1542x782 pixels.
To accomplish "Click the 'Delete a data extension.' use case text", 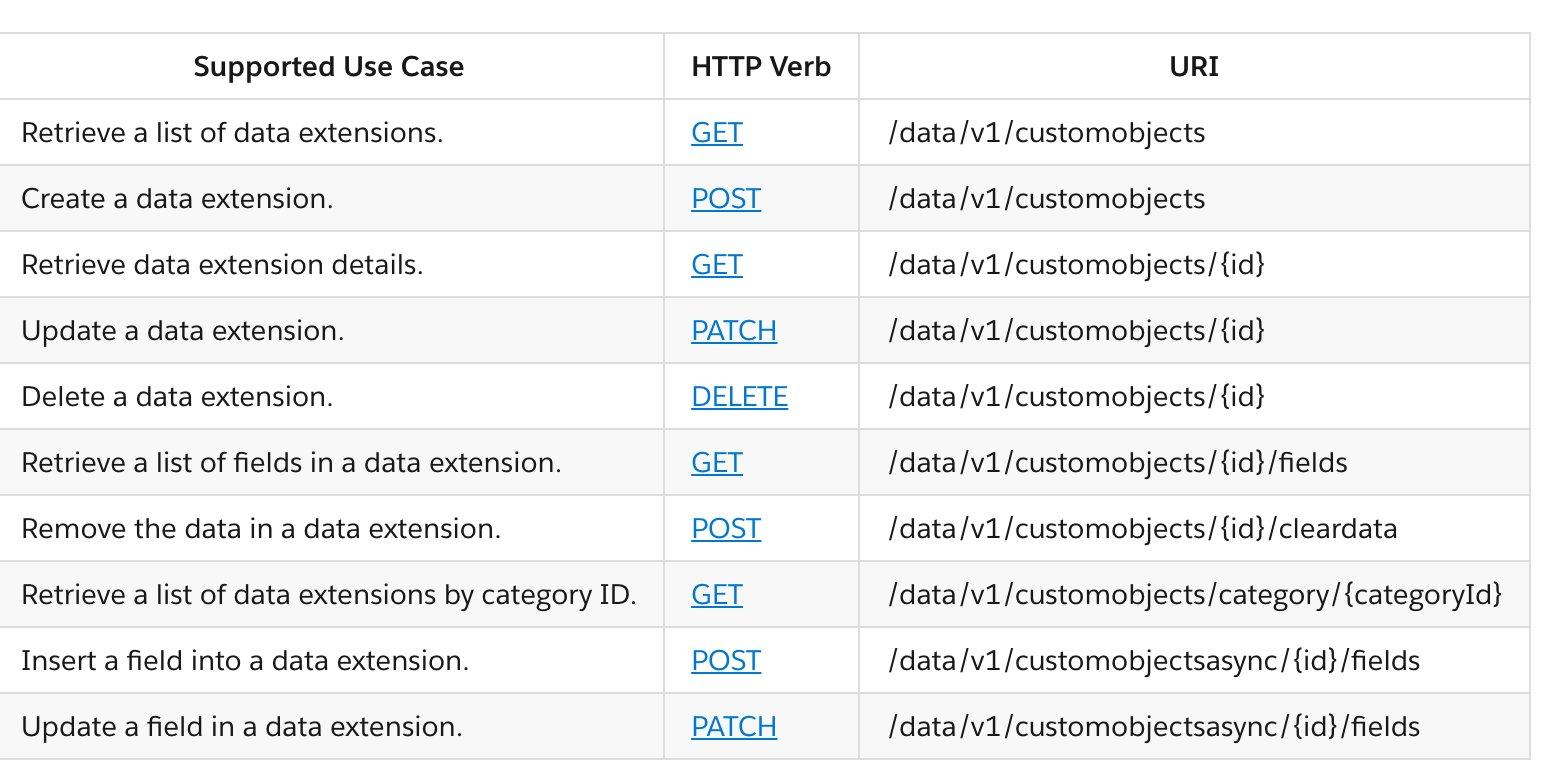I will click(x=177, y=397).
